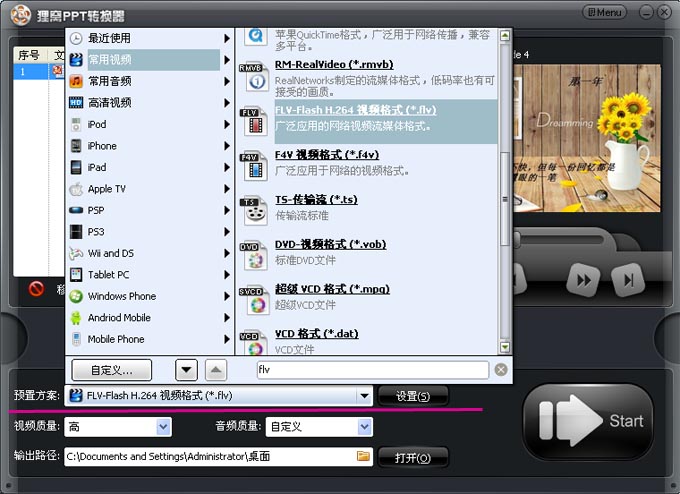
Task: Clear the format search box
Action: 501,370
